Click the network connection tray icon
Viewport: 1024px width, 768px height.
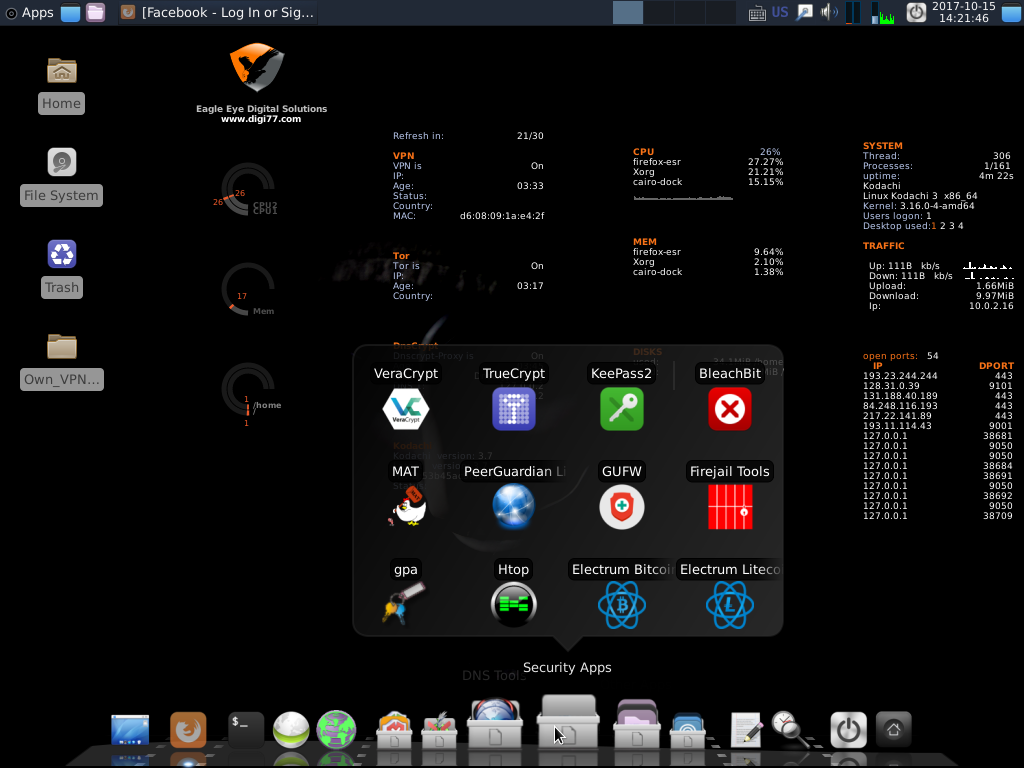tap(805, 12)
